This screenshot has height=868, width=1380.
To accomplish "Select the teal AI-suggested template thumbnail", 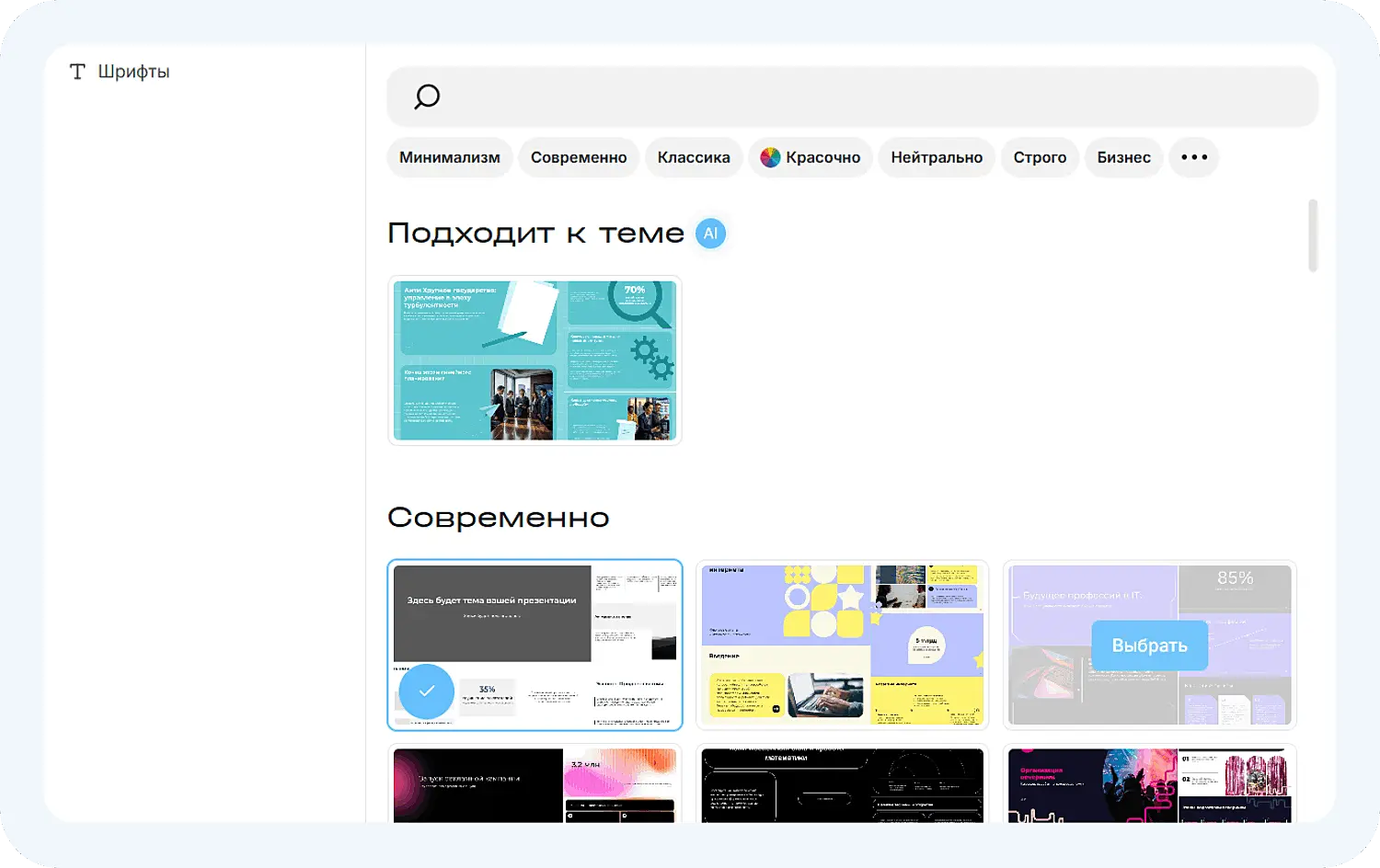I will tap(535, 360).
